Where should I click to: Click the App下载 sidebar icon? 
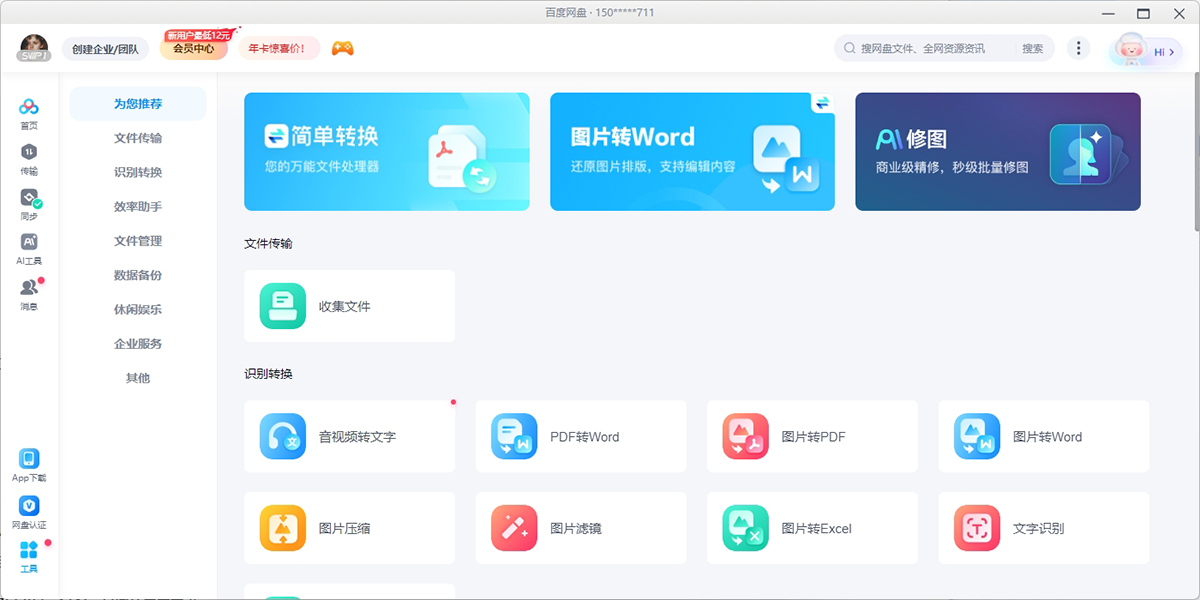(x=29, y=466)
